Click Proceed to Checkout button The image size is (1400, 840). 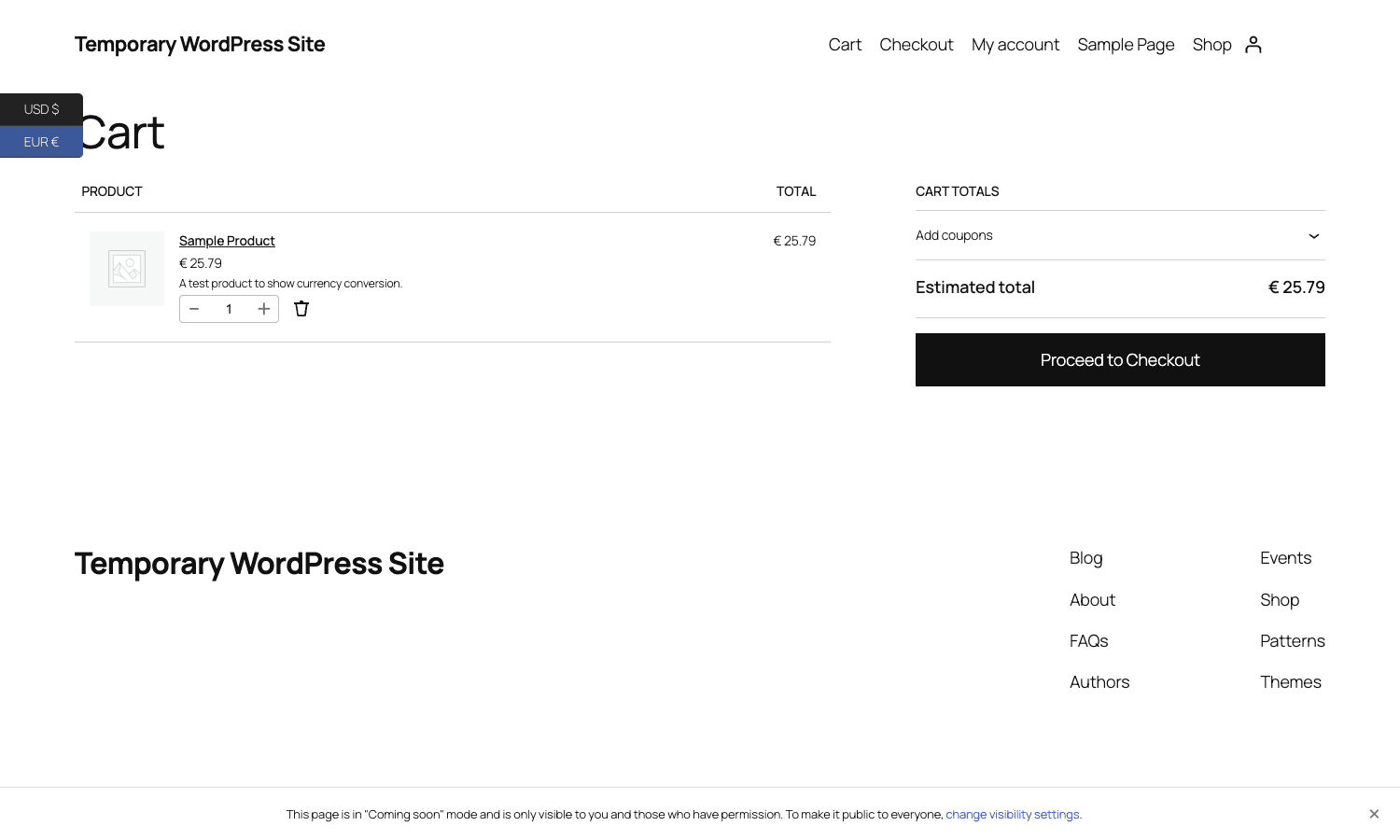click(1120, 359)
